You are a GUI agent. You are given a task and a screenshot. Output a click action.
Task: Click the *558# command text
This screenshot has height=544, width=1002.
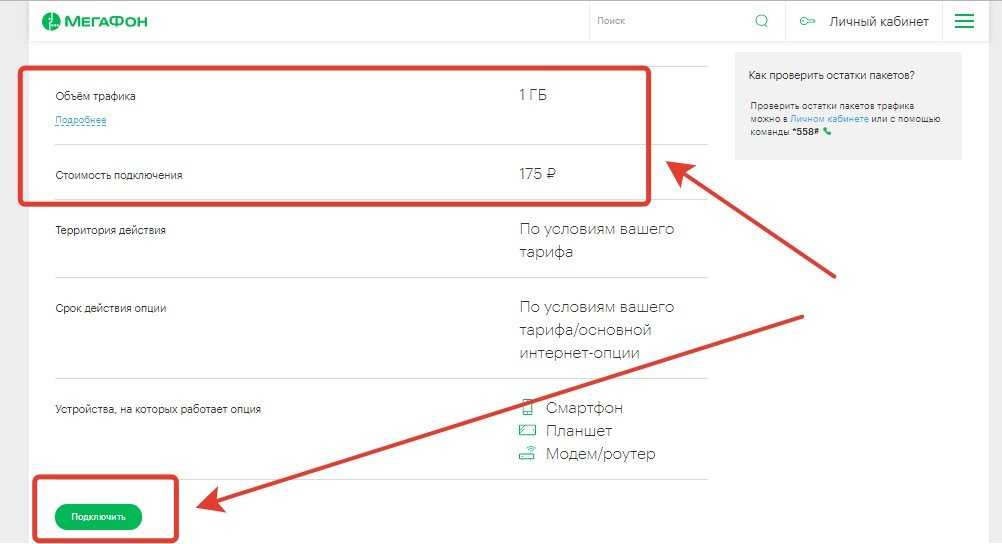click(805, 132)
